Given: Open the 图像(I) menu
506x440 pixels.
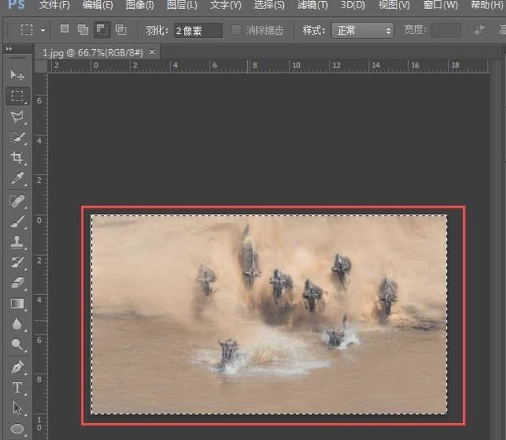Looking at the screenshot, I should click(140, 5).
